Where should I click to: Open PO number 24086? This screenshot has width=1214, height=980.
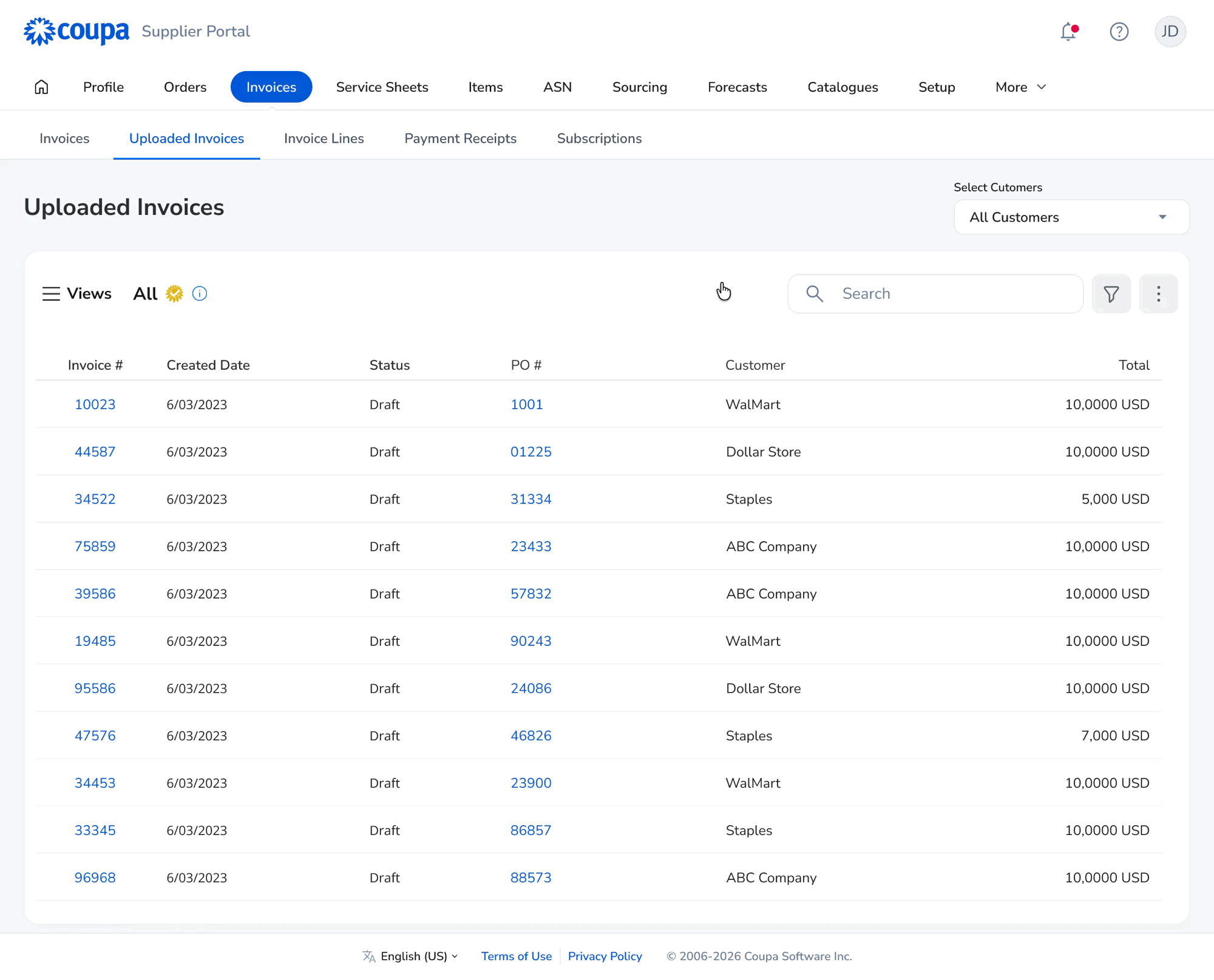(531, 689)
